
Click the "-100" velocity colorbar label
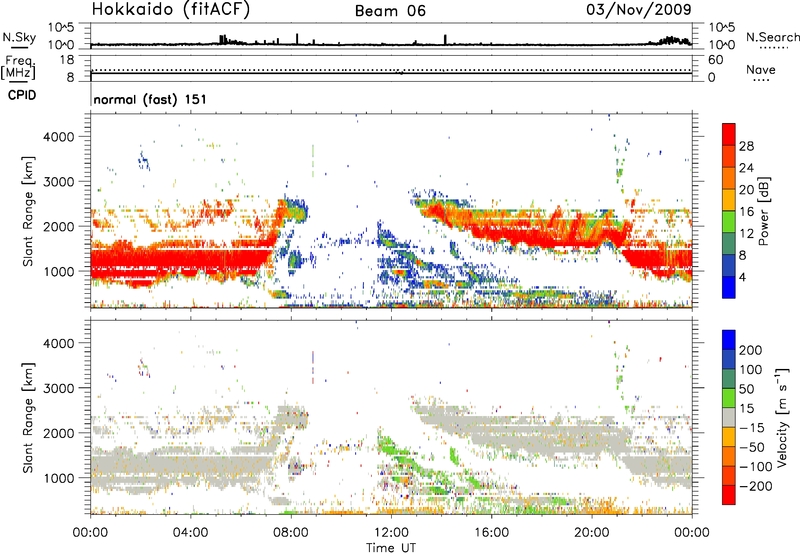click(755, 467)
